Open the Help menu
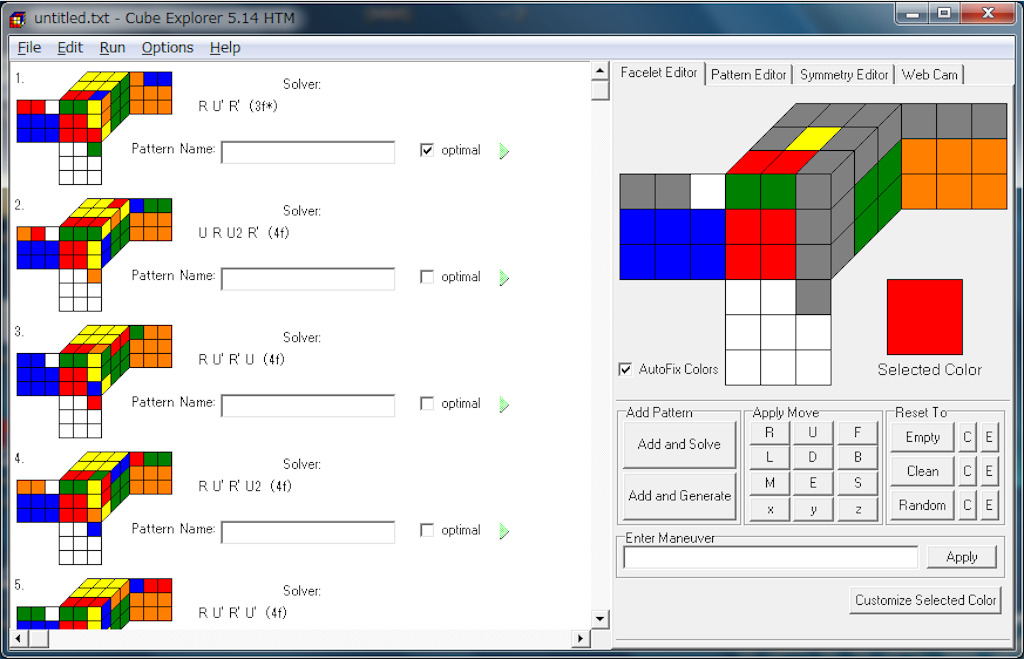The image size is (1024, 659). [225, 48]
